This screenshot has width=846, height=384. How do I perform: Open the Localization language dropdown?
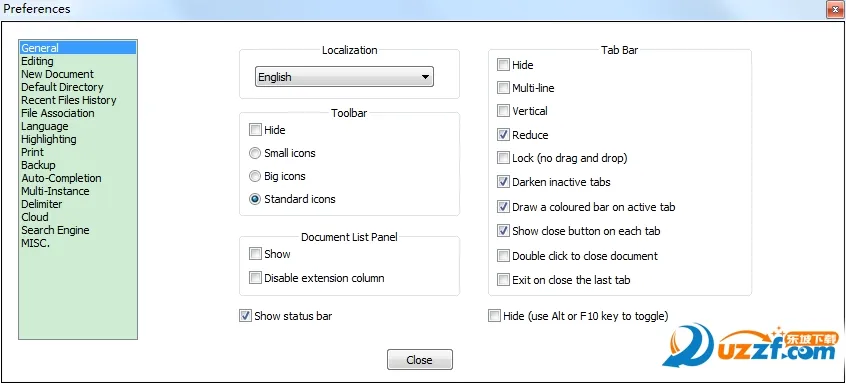click(x=344, y=77)
